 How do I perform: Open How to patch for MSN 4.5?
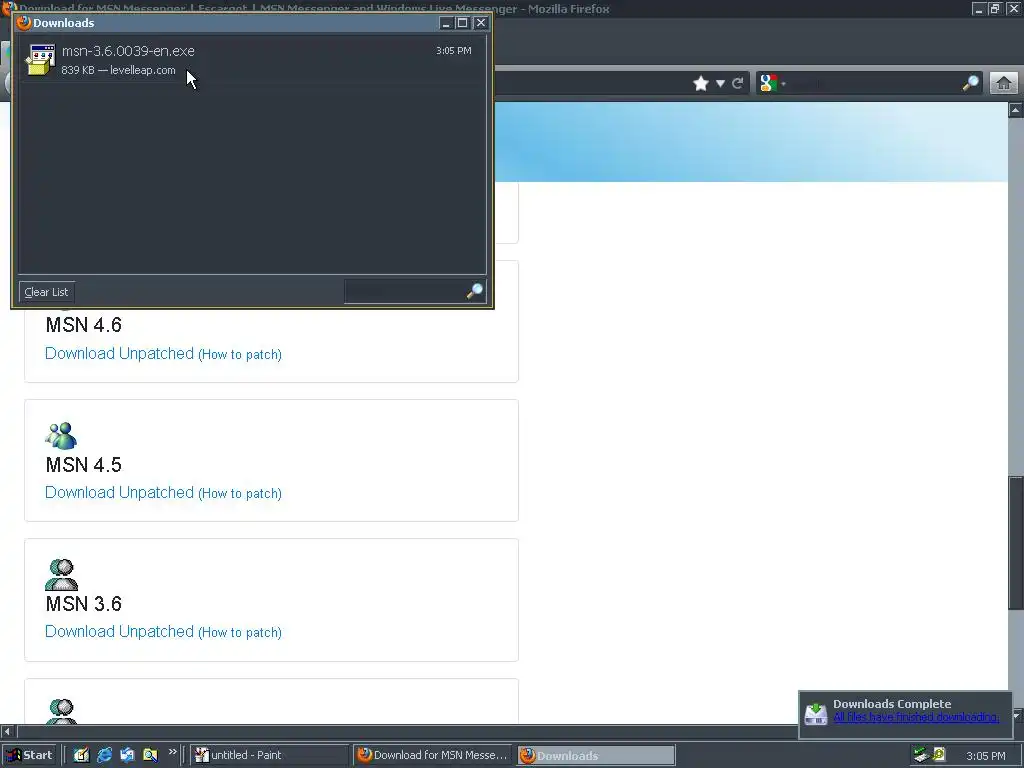(240, 494)
